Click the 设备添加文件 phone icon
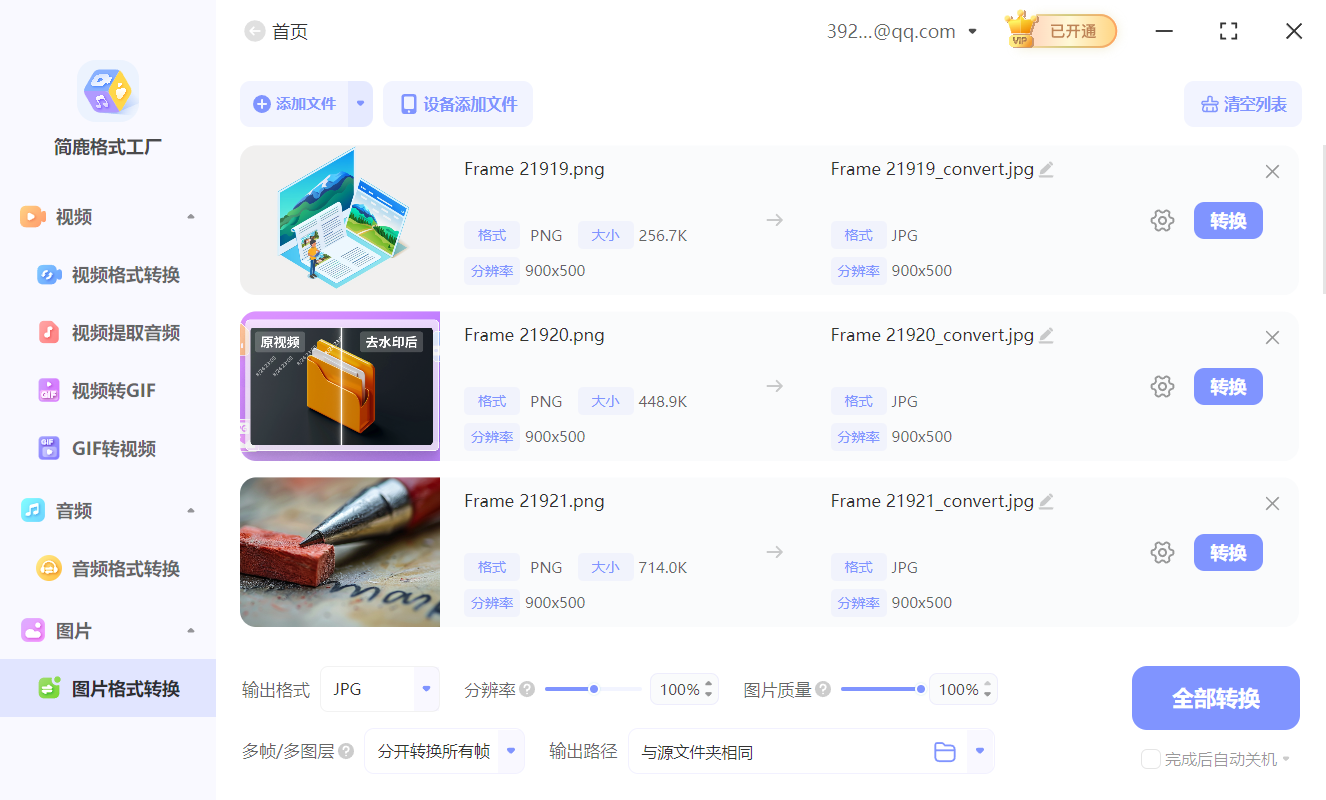The width and height of the screenshot is (1326, 800). tap(408, 103)
